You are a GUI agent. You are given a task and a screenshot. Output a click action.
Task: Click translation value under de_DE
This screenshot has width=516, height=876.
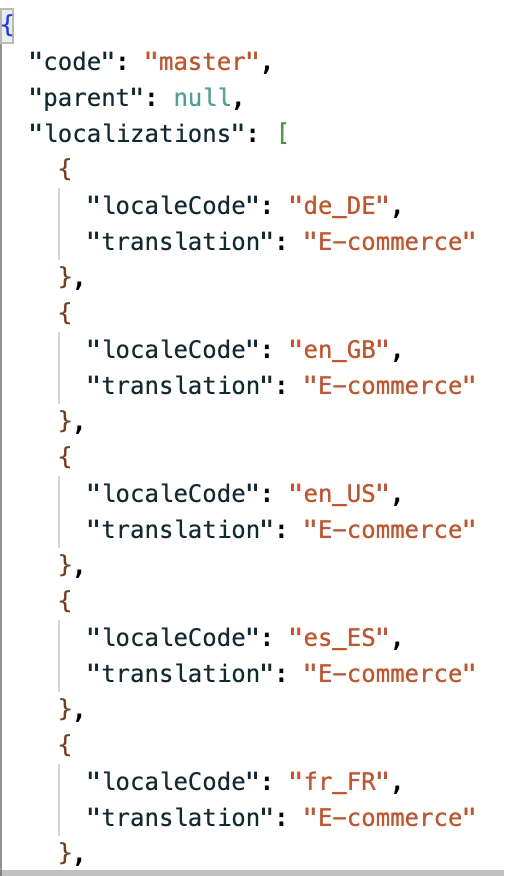pyautogui.click(x=389, y=242)
